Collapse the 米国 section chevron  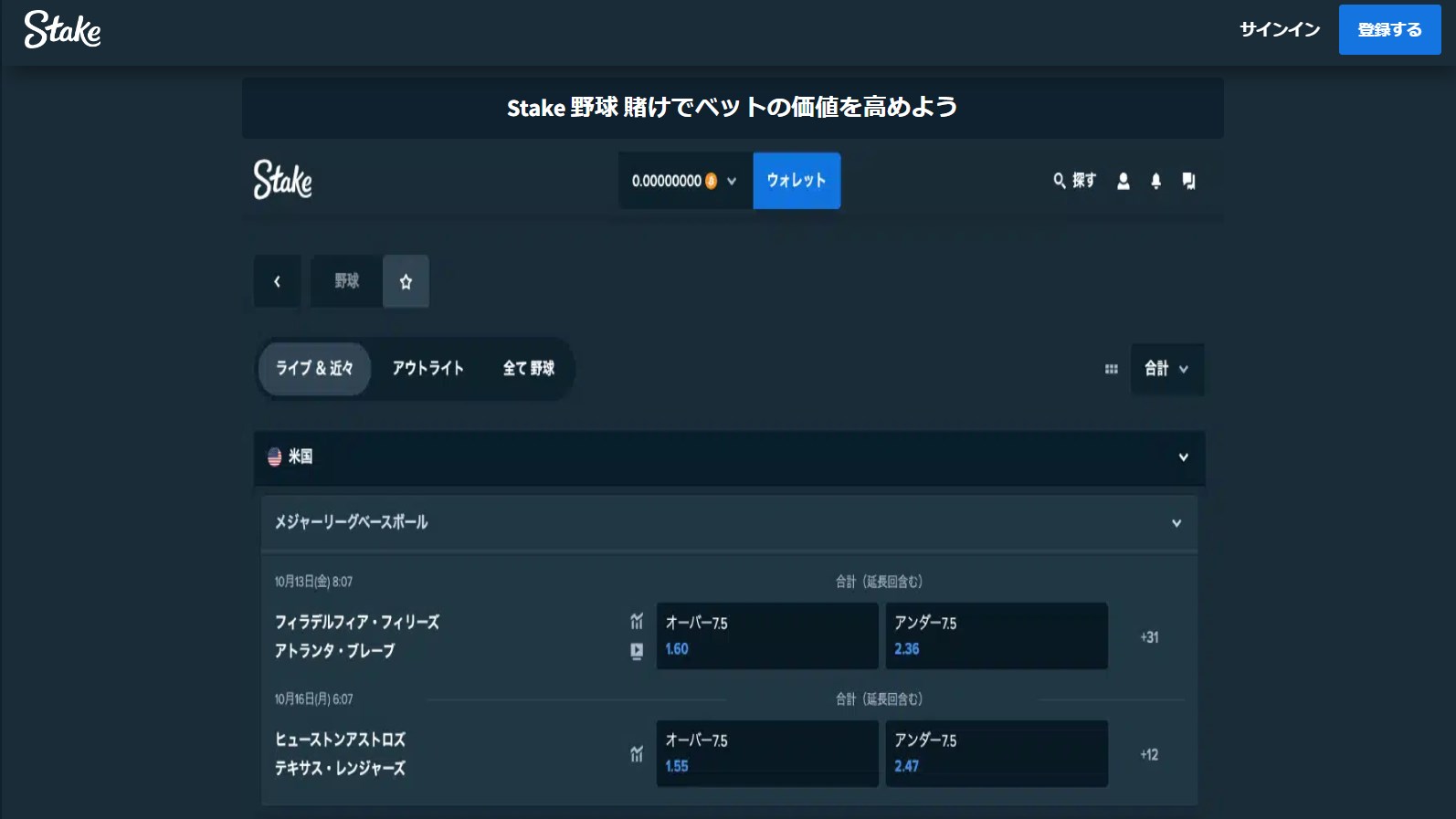[x=1183, y=457]
